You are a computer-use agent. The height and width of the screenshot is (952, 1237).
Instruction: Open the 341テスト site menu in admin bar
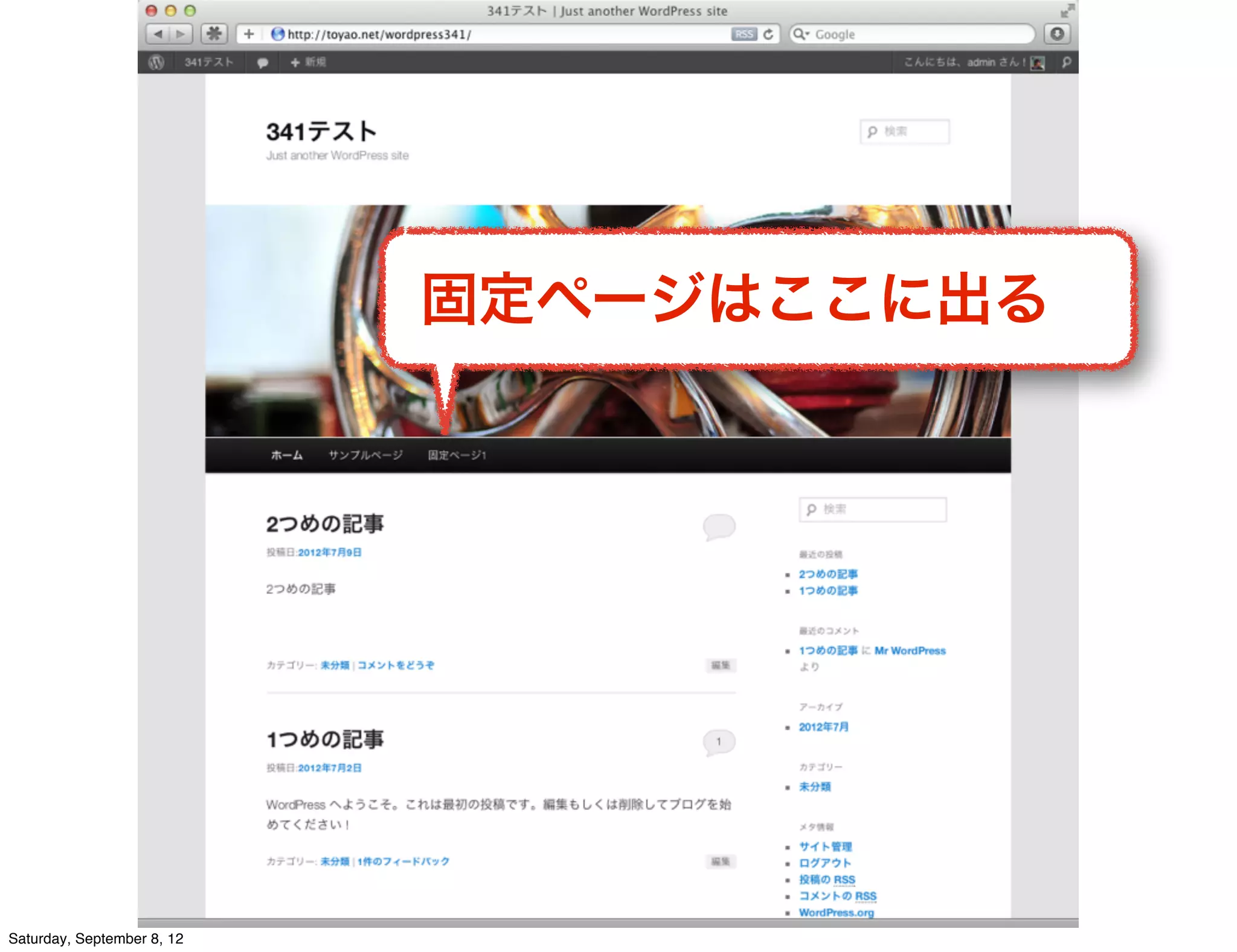(209, 62)
